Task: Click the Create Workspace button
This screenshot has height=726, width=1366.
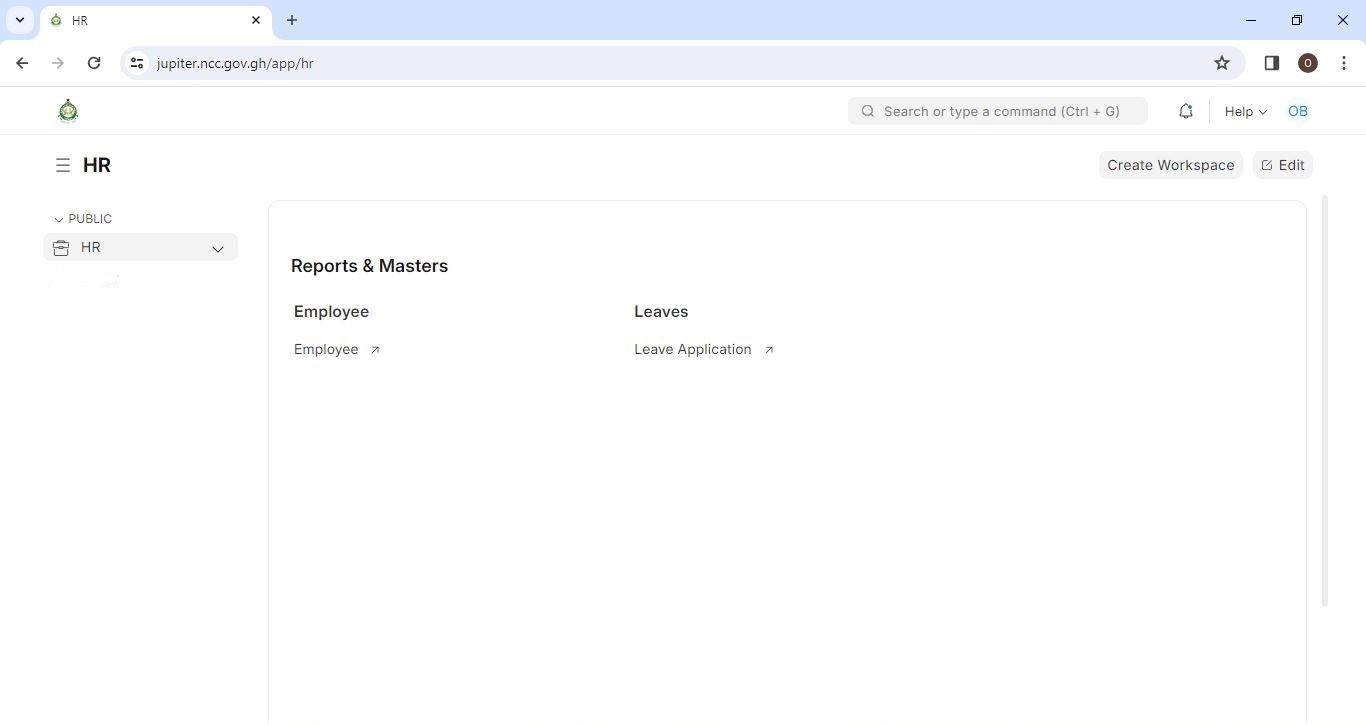Action: point(1170,165)
